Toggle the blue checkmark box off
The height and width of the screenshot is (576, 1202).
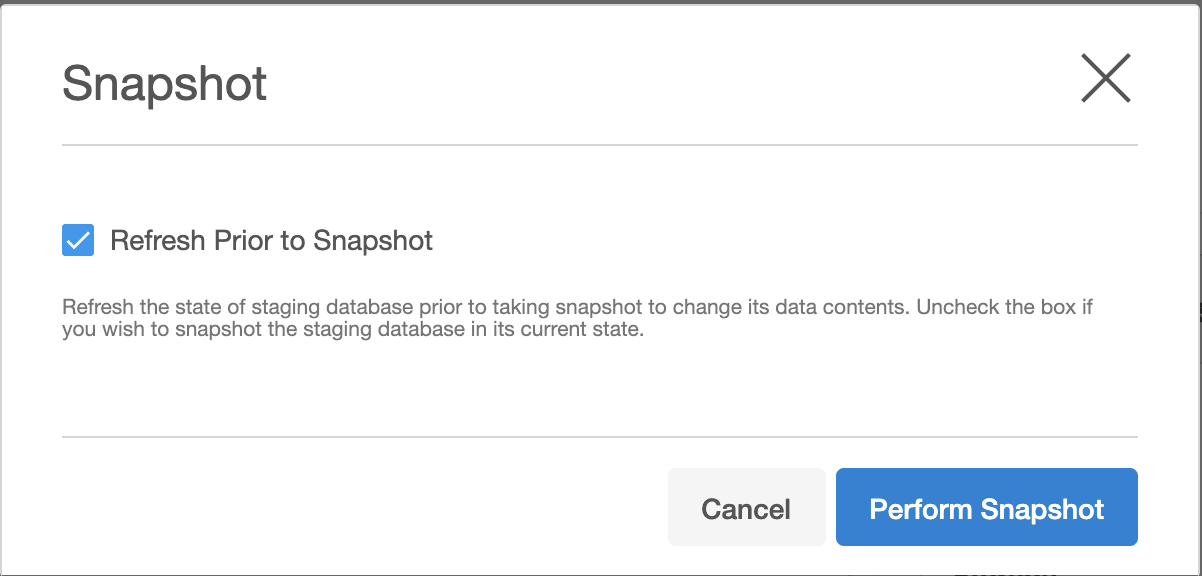(78, 240)
